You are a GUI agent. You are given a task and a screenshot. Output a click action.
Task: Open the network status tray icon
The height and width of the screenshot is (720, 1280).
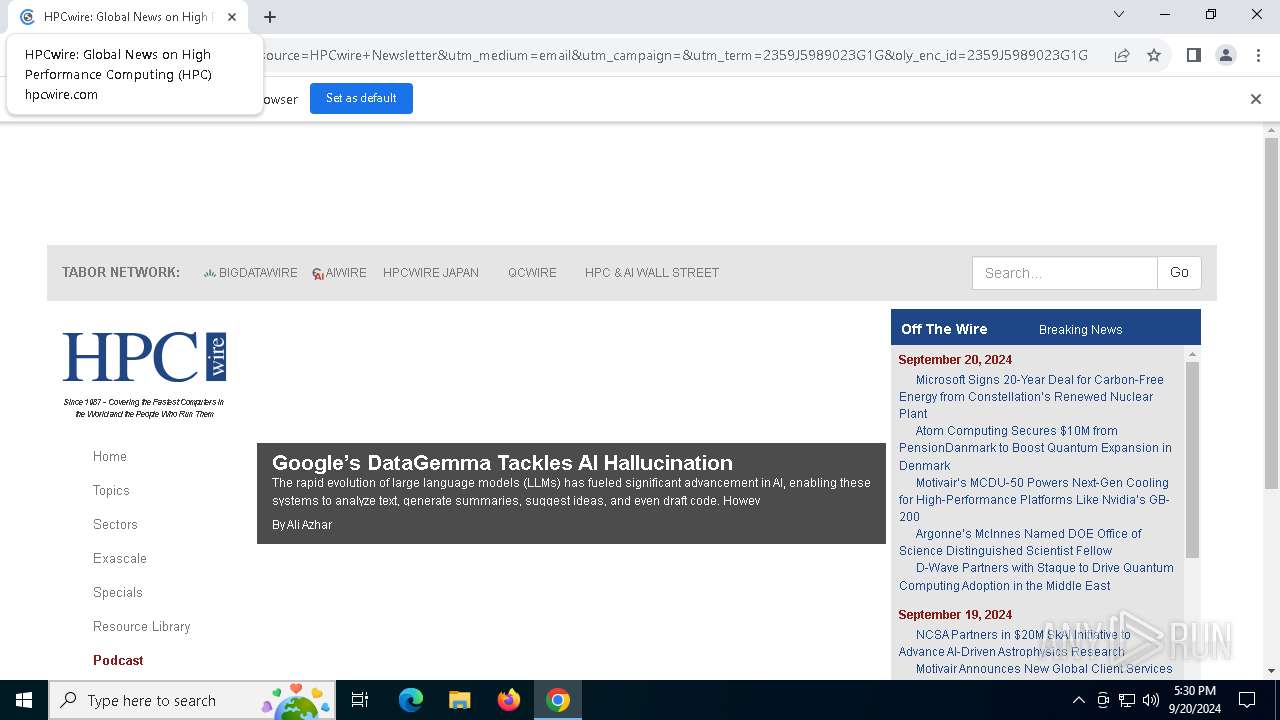pos(1127,700)
